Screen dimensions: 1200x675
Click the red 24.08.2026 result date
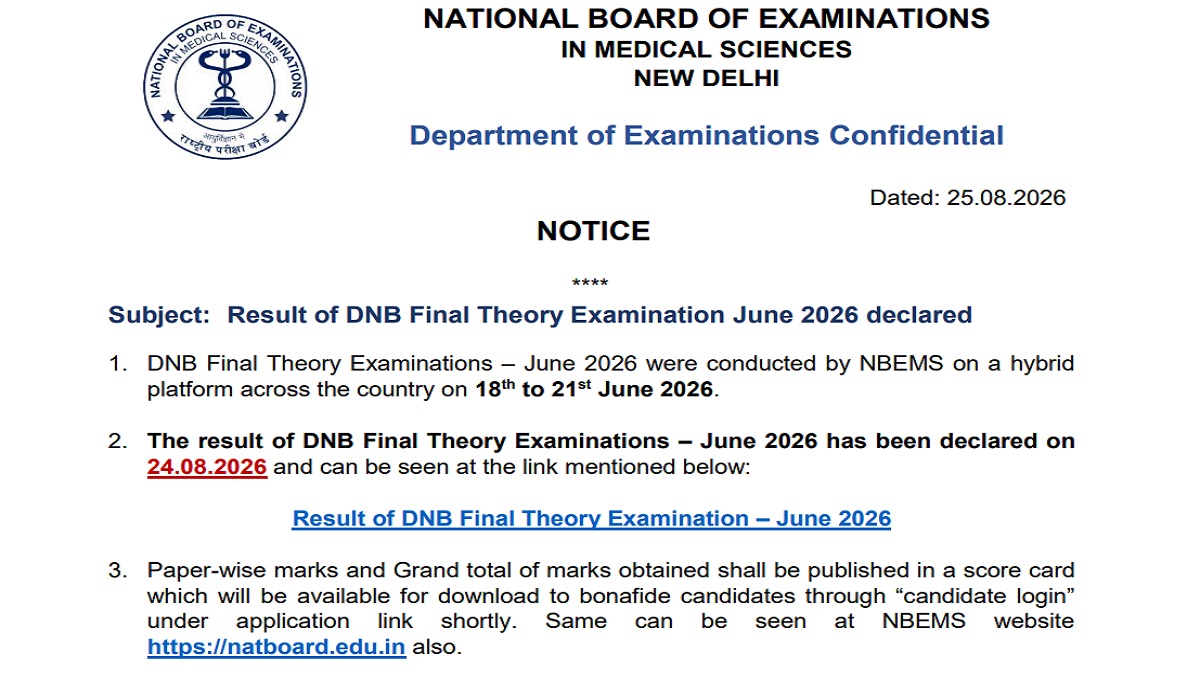tap(207, 466)
